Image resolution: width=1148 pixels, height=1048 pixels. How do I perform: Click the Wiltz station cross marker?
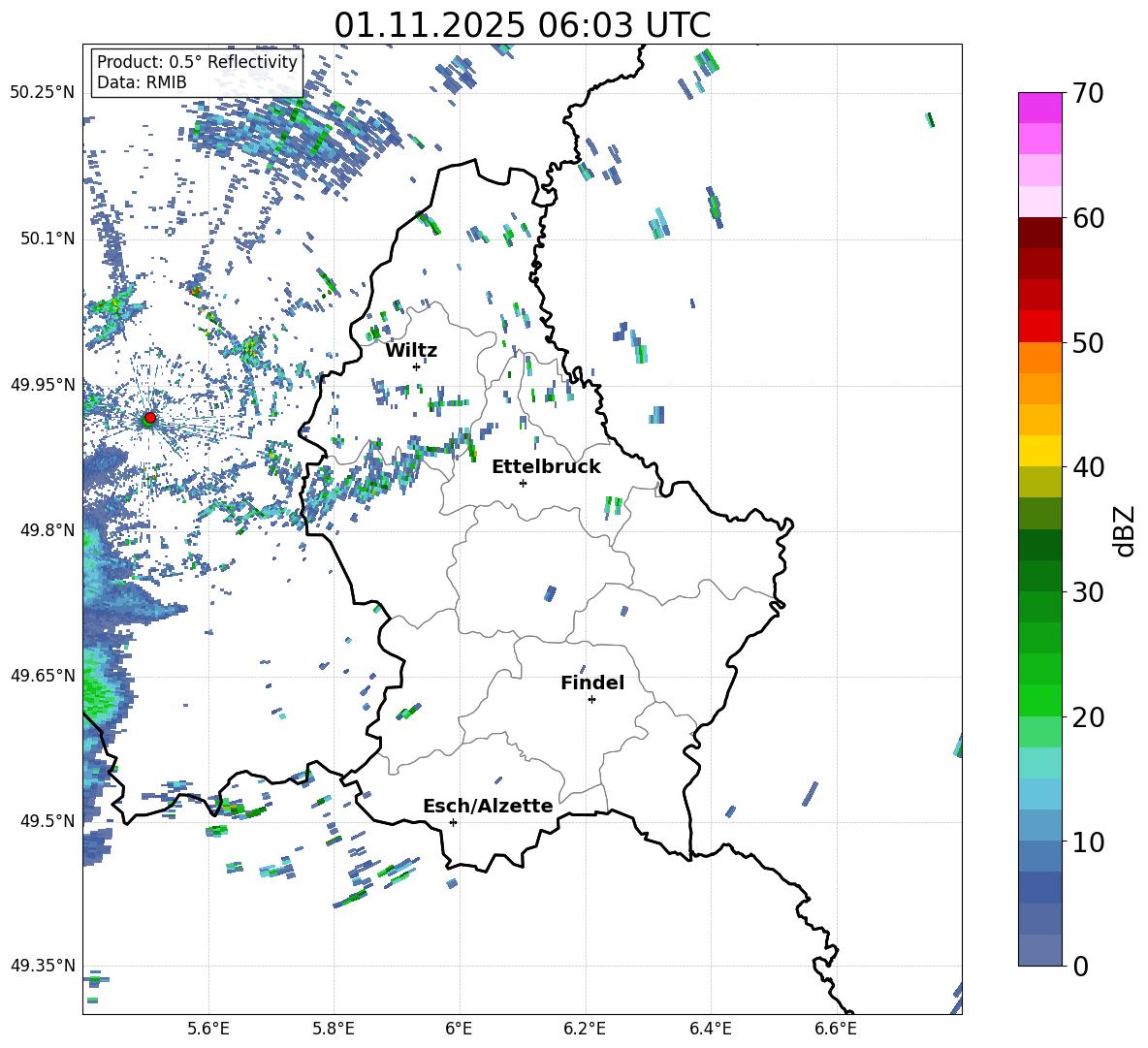pos(416,366)
